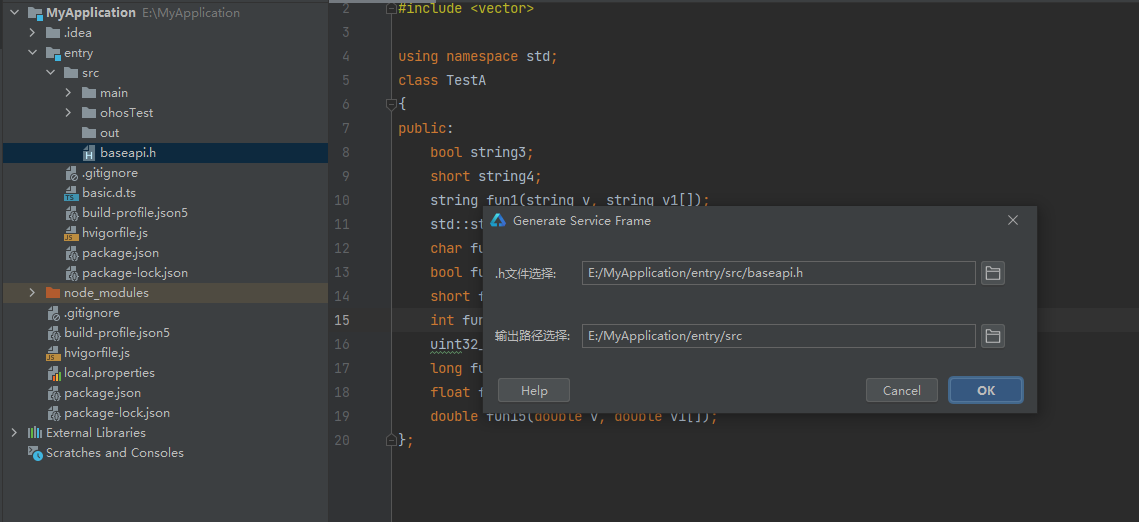Click the local.properties file icon

53,373
